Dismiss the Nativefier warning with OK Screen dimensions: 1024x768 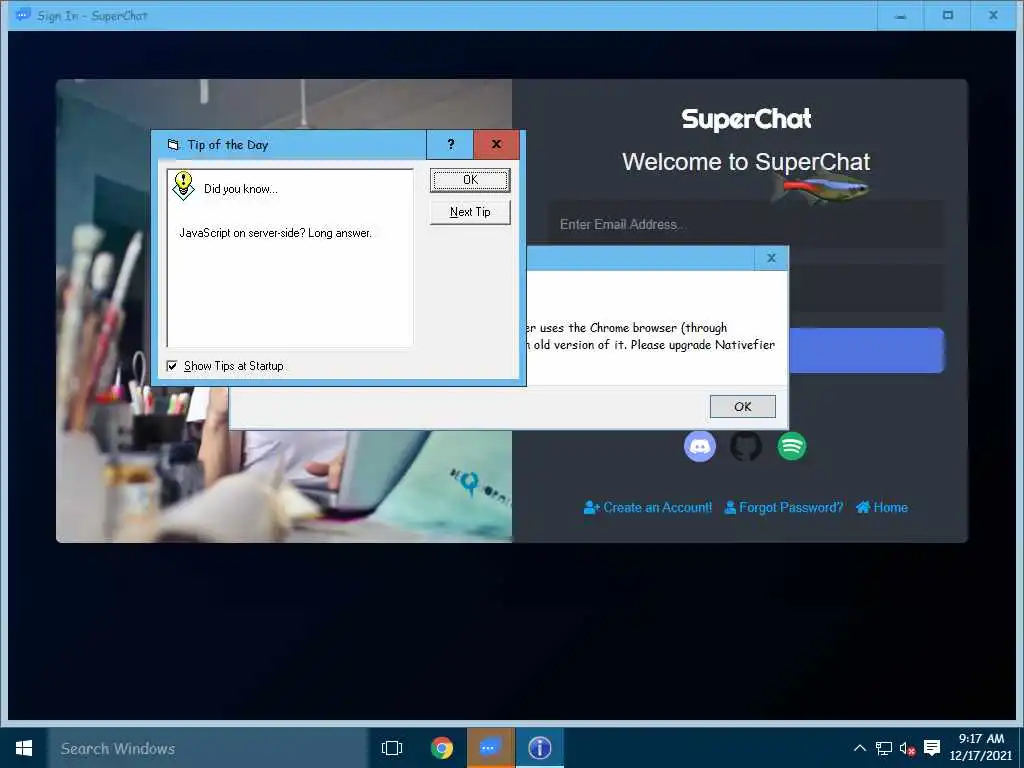pos(743,406)
